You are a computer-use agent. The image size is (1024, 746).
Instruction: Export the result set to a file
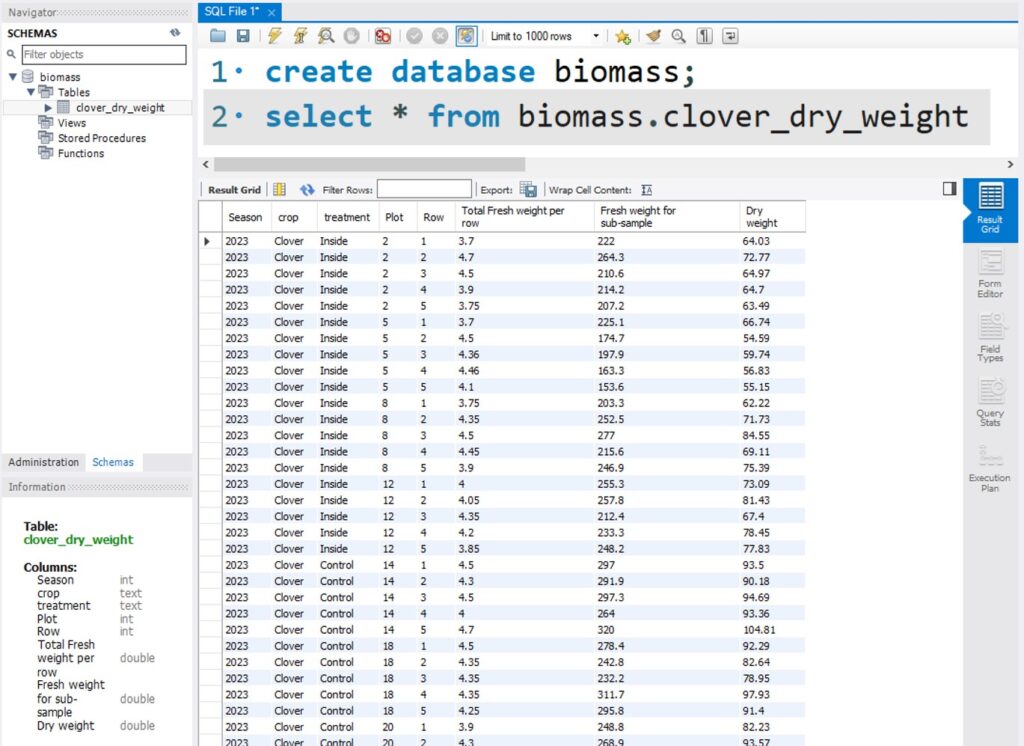(528, 189)
